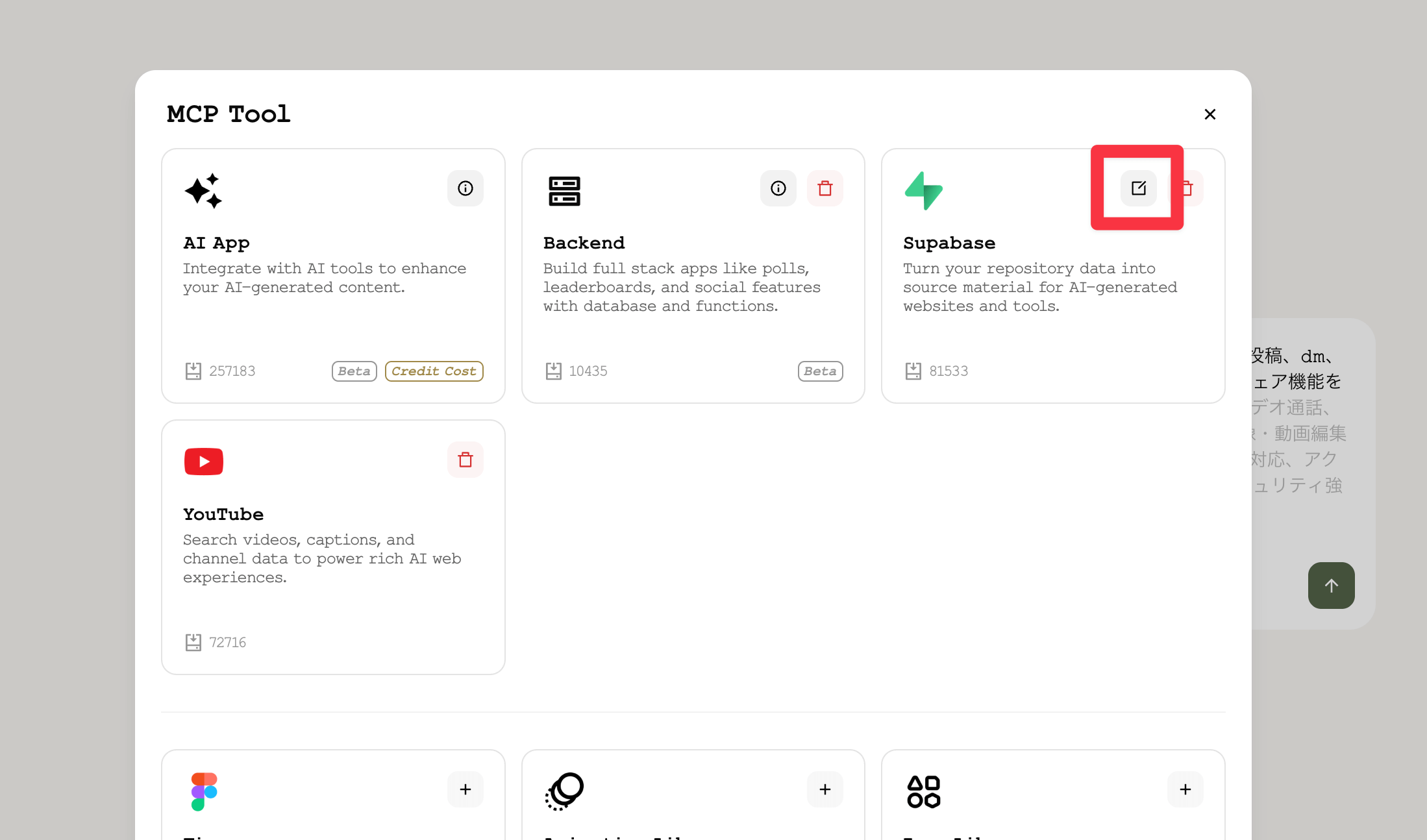This screenshot has height=840, width=1427.
Task: Click the Beta badge on Backend card
Action: [820, 371]
